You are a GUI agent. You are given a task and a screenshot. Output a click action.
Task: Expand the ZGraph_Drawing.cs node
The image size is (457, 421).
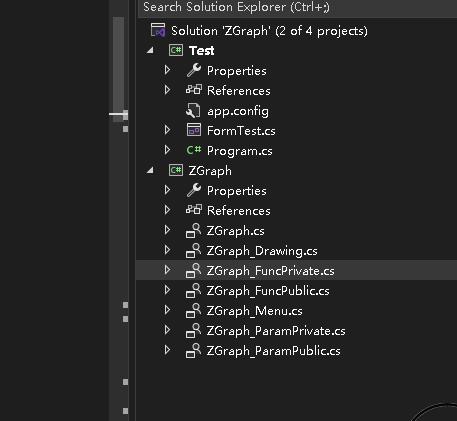(167, 250)
